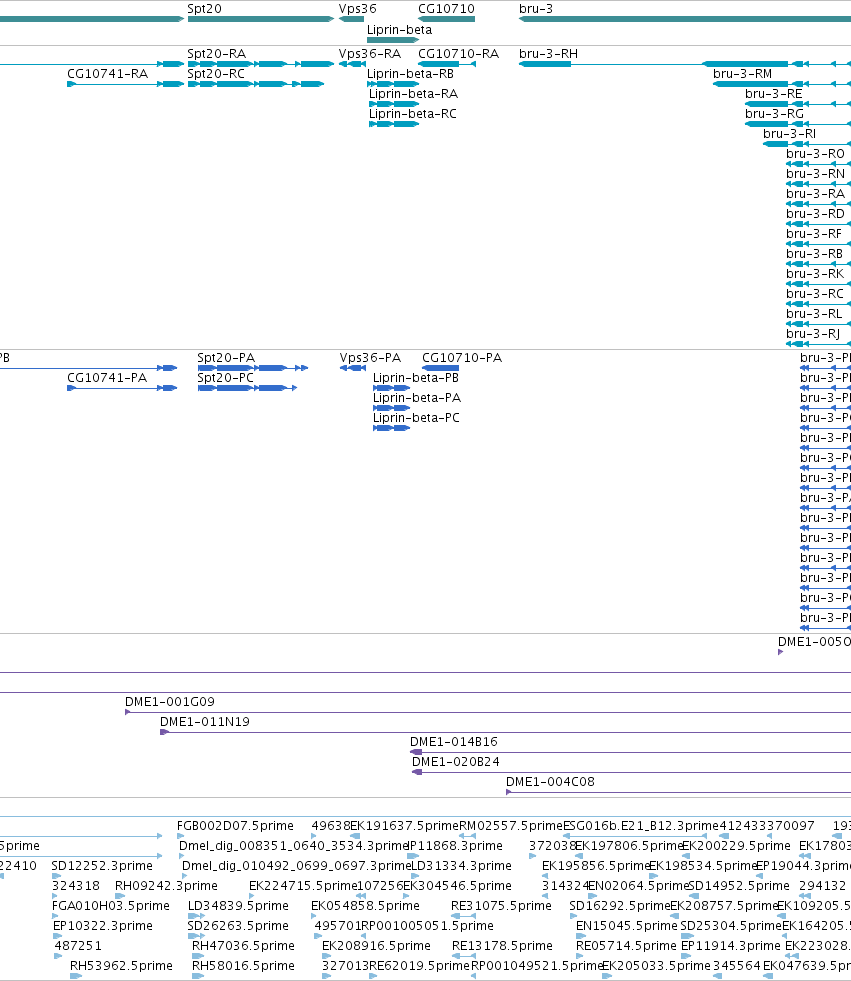Click EST label RH58016.5prime
The image size is (851, 981).
243,966
